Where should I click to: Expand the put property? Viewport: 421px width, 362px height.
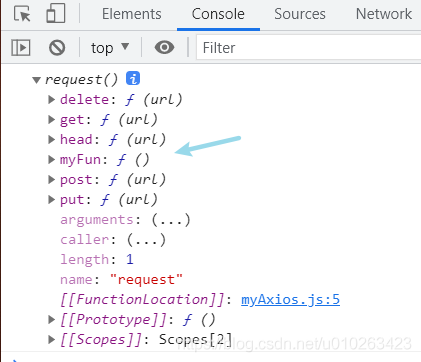tap(51, 199)
